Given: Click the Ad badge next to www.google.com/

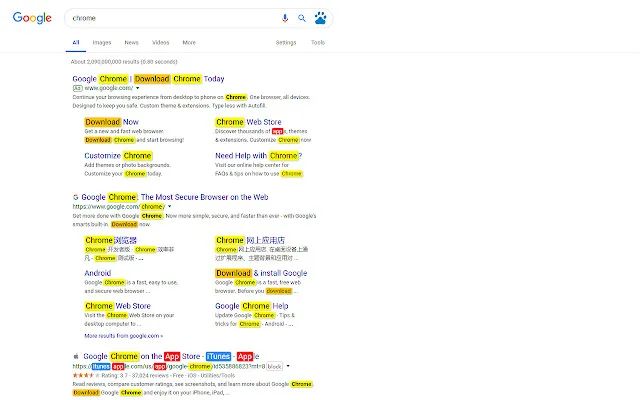Looking at the screenshot, I should click(78, 88).
